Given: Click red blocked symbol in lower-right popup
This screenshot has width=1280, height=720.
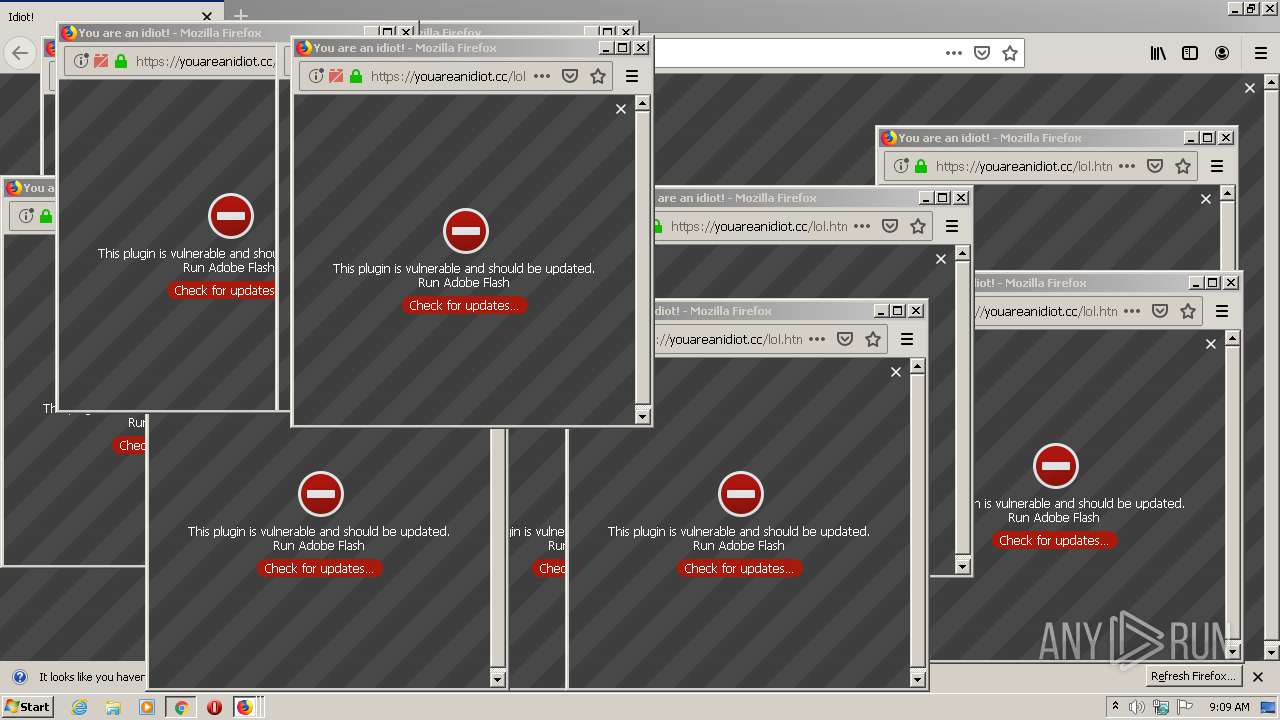Looking at the screenshot, I should [1056, 466].
